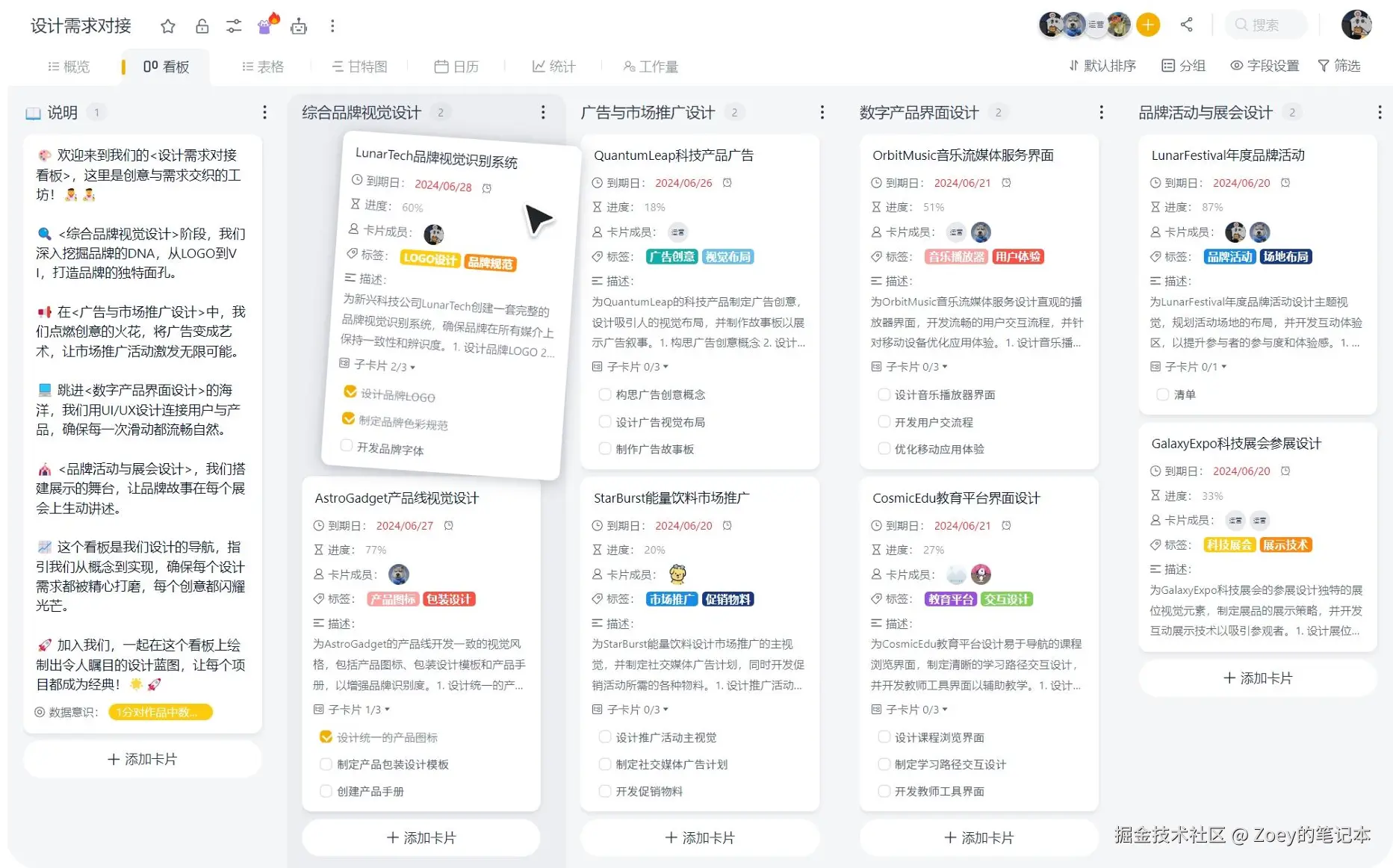This screenshot has height=868, width=1393.
Task: Click 添加卡片 under 品牌活动与展会设计 column
Action: point(1257,678)
